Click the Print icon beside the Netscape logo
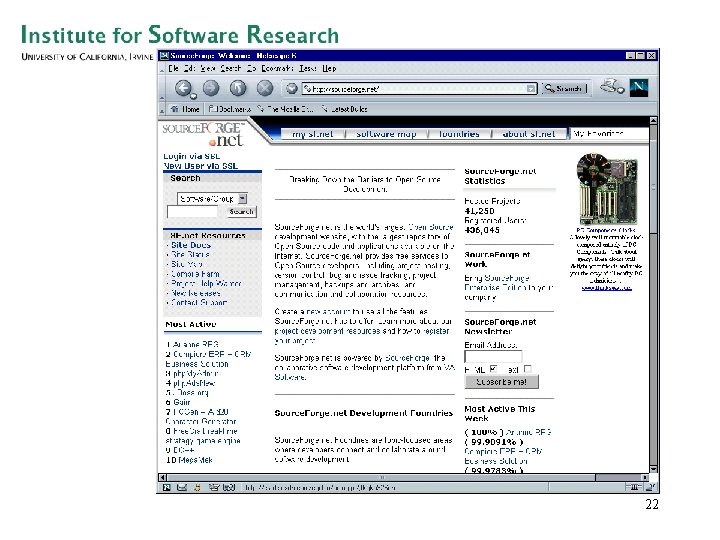This screenshot has width=720, height=540. point(610,86)
